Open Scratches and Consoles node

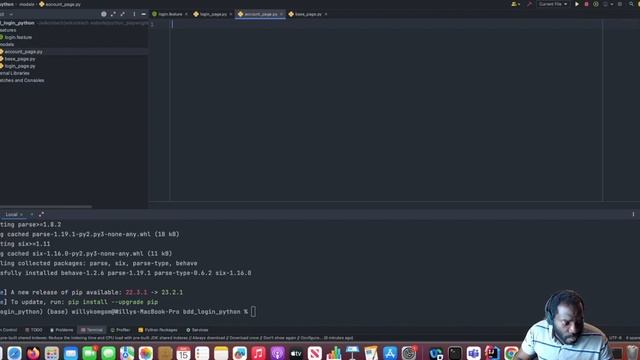tap(22, 80)
